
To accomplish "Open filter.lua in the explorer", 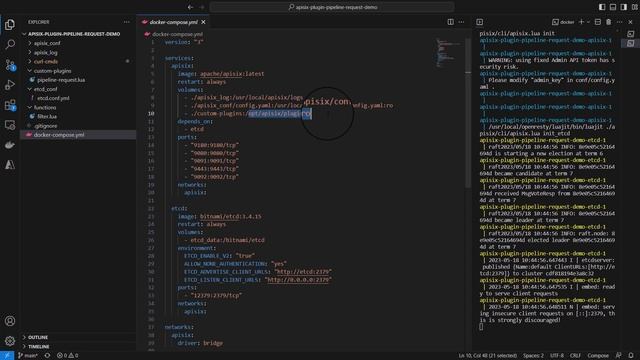I will click(47, 116).
